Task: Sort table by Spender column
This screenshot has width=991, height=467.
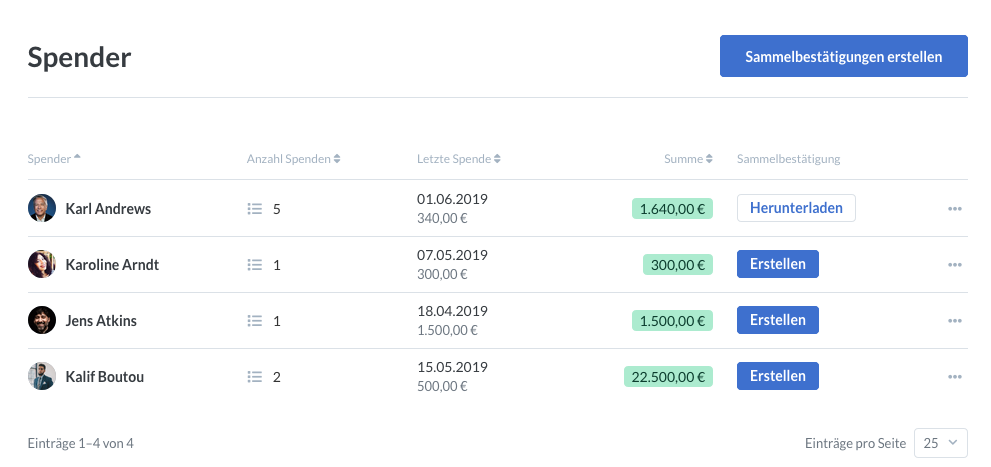Action: point(54,159)
